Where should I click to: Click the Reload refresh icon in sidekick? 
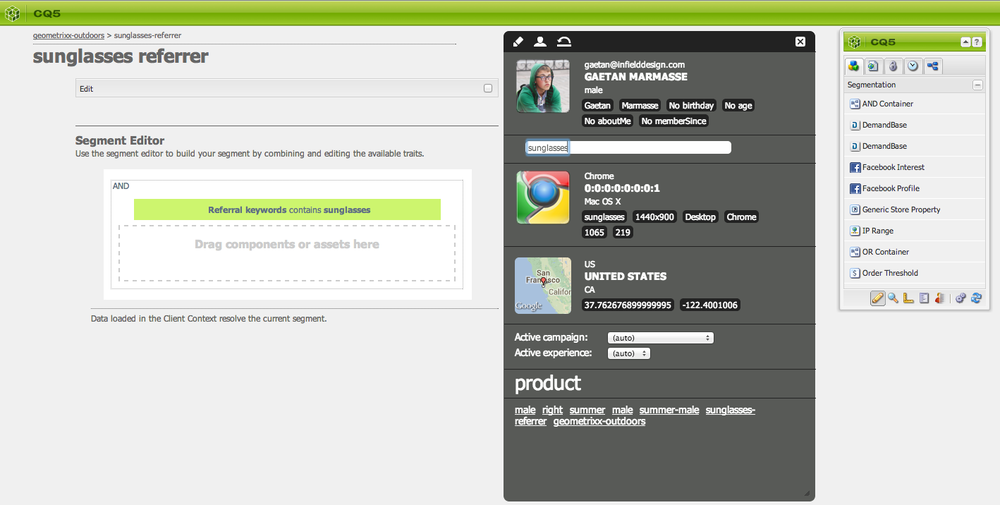(x=976, y=298)
